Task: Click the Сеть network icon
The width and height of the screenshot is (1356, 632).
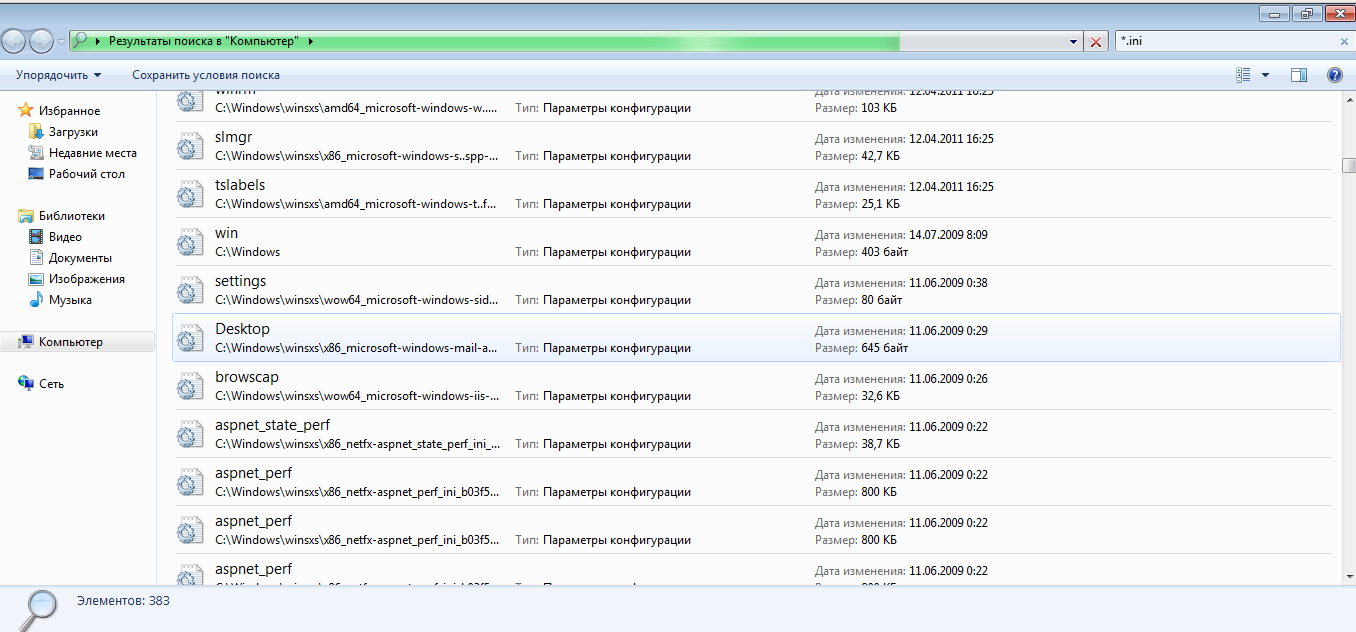Action: [x=26, y=383]
